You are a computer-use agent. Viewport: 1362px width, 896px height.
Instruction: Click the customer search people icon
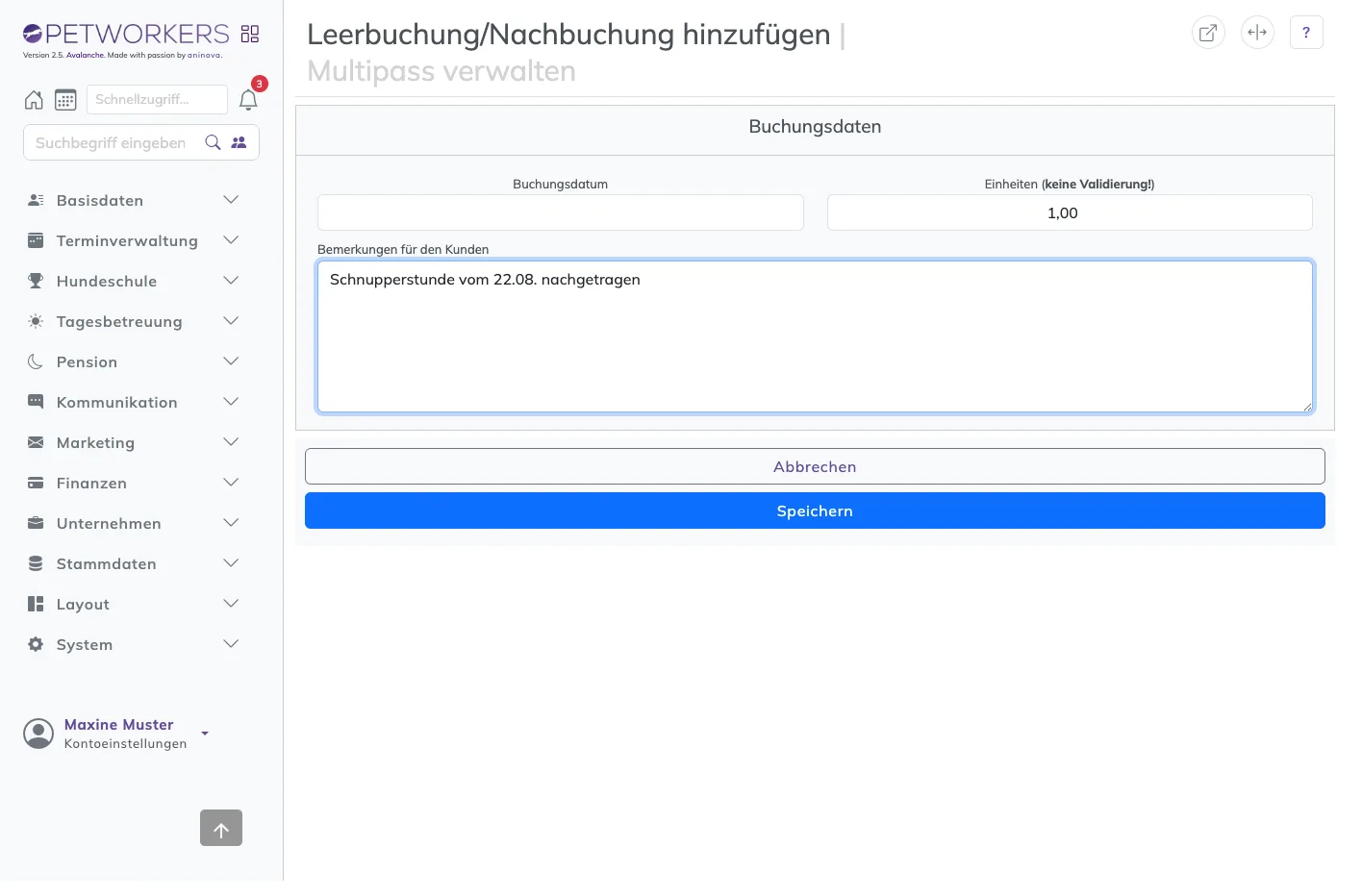[x=240, y=142]
